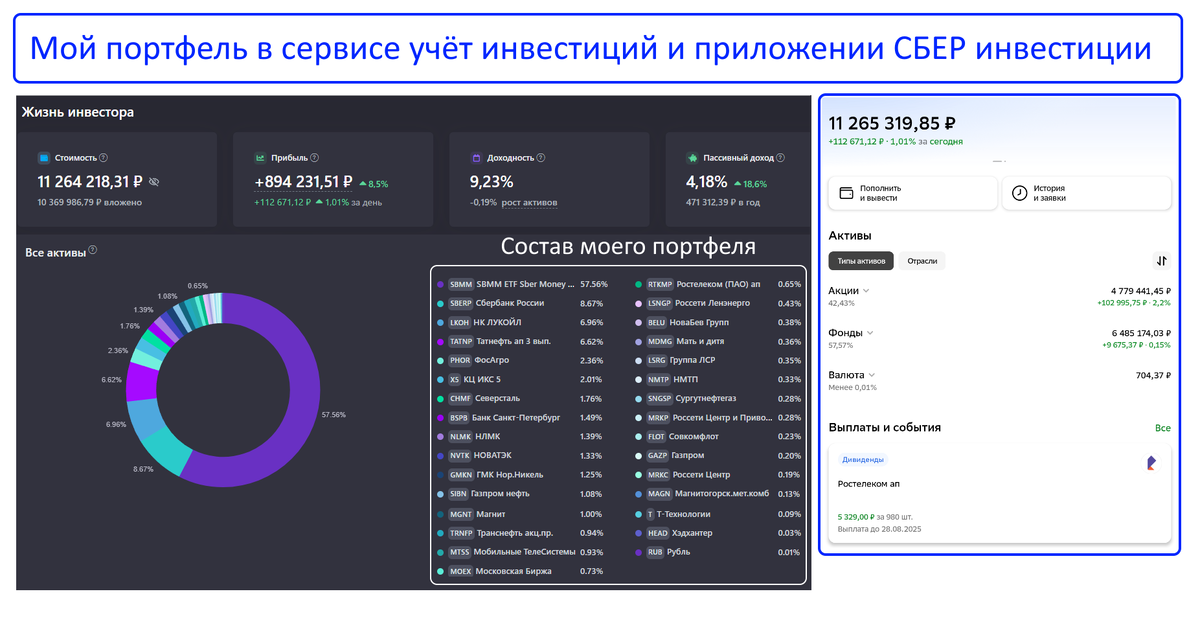Open the help icon next to Все активы
Screen dimensions: 1200x620
[x=92, y=251]
